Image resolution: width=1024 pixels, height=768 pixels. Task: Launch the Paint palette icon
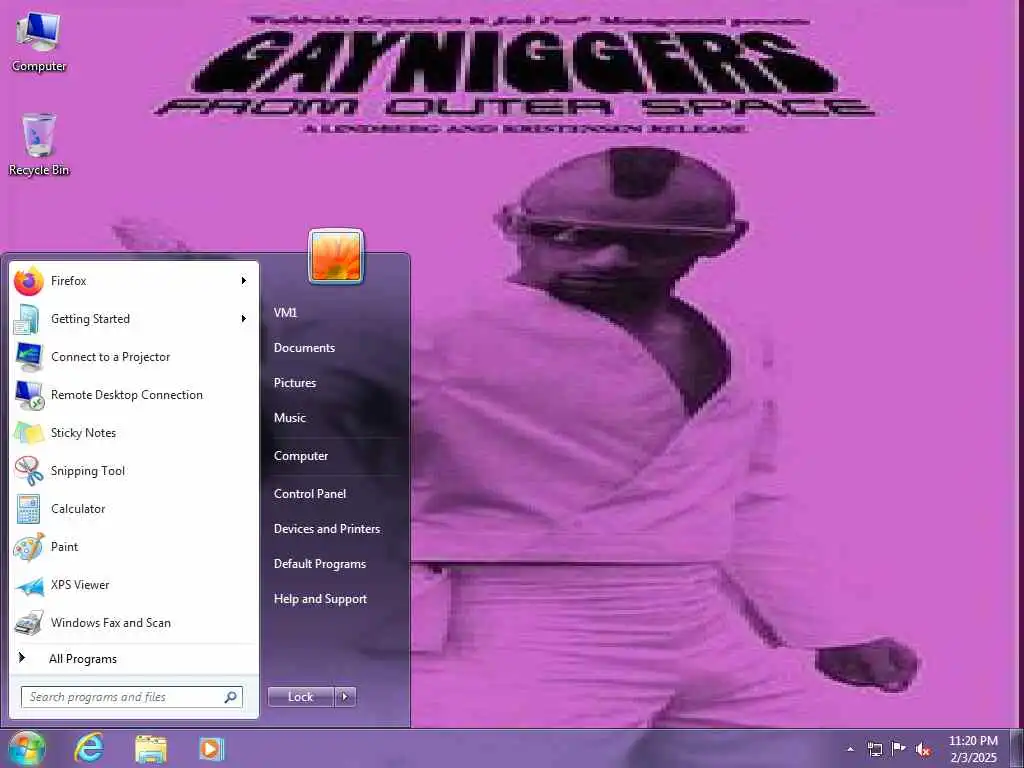[28, 547]
